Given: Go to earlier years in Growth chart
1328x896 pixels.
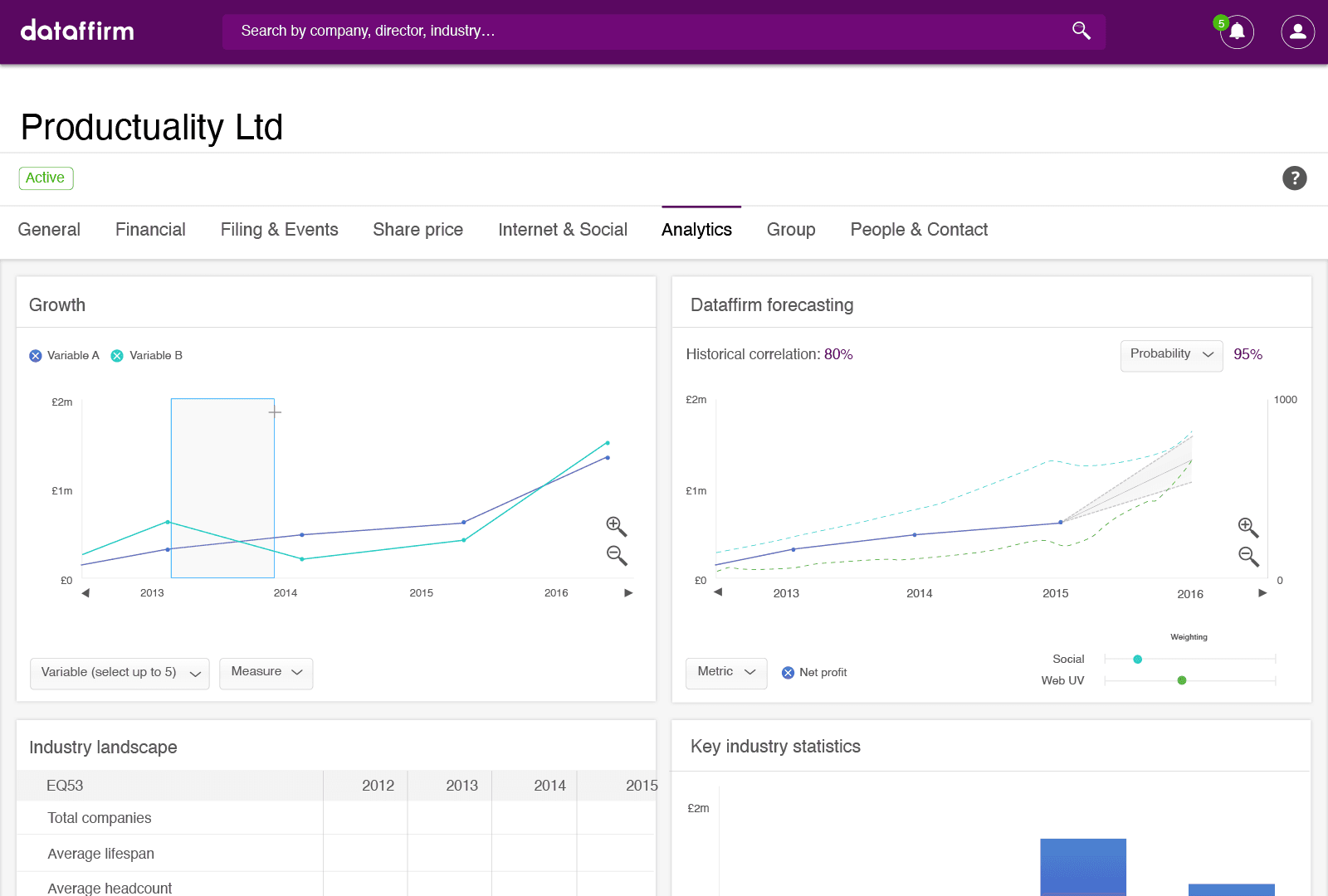Looking at the screenshot, I should pyautogui.click(x=85, y=592).
